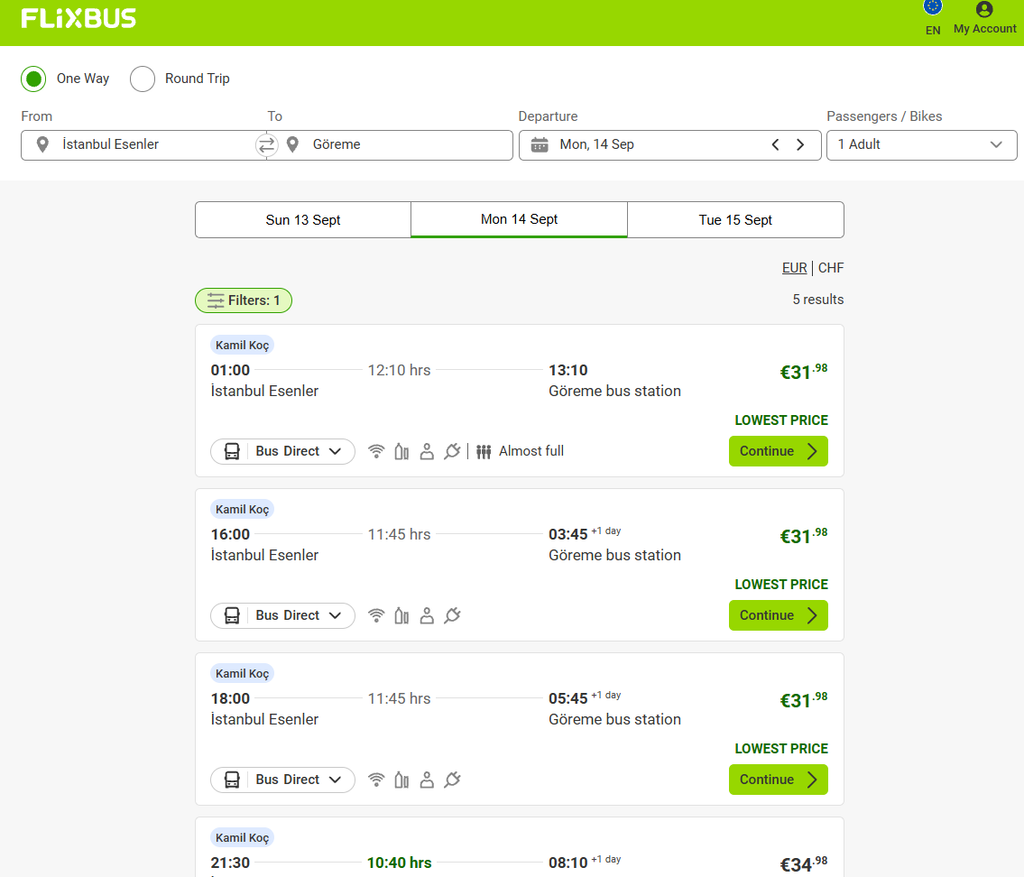Click the FlixBus logo
Image resolution: width=1024 pixels, height=877 pixels.
click(78, 18)
